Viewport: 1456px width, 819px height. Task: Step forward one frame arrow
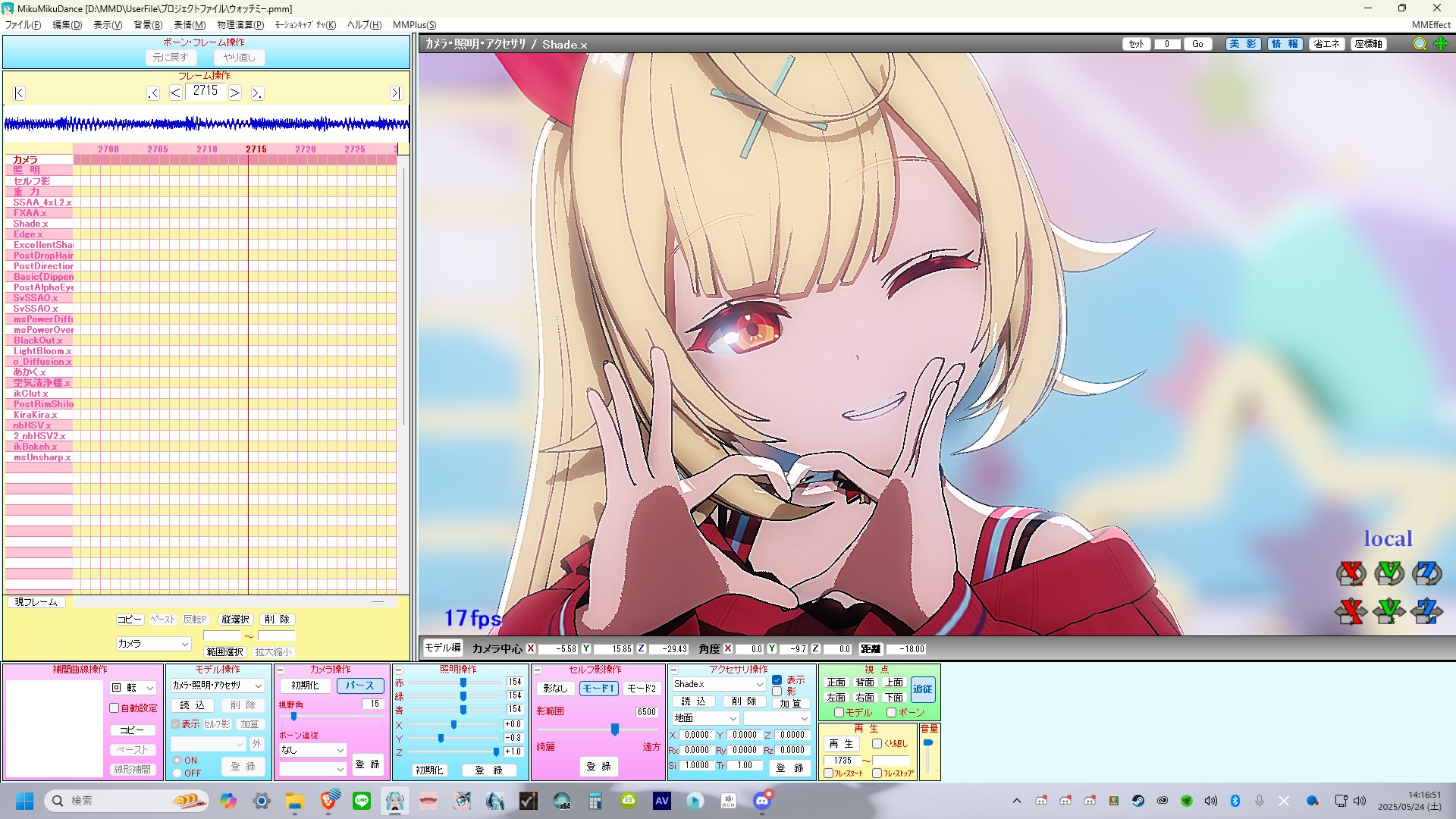235,93
